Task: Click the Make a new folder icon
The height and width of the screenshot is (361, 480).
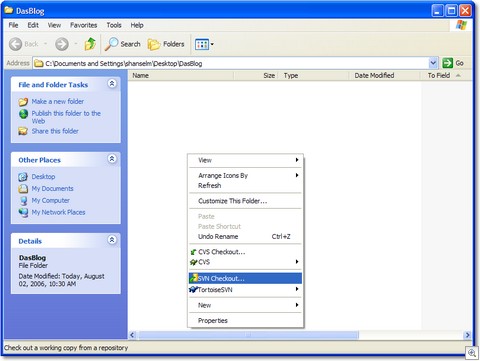Action: click(23, 102)
